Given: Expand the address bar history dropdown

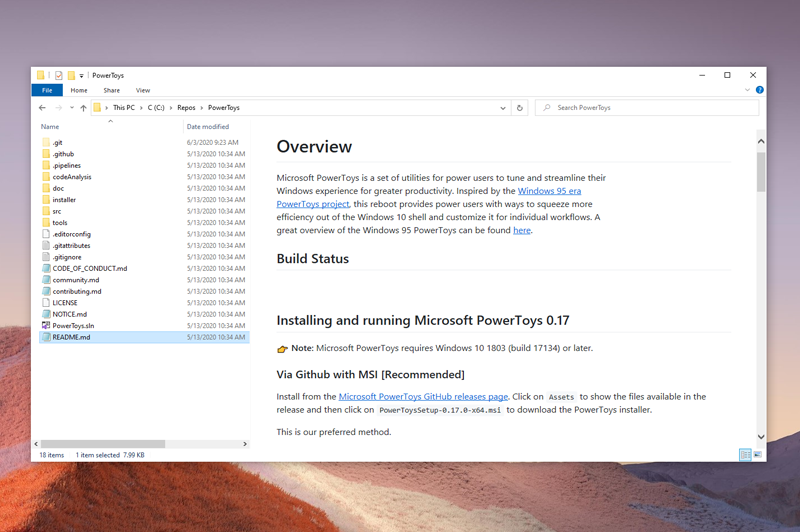Looking at the screenshot, I should coord(502,108).
